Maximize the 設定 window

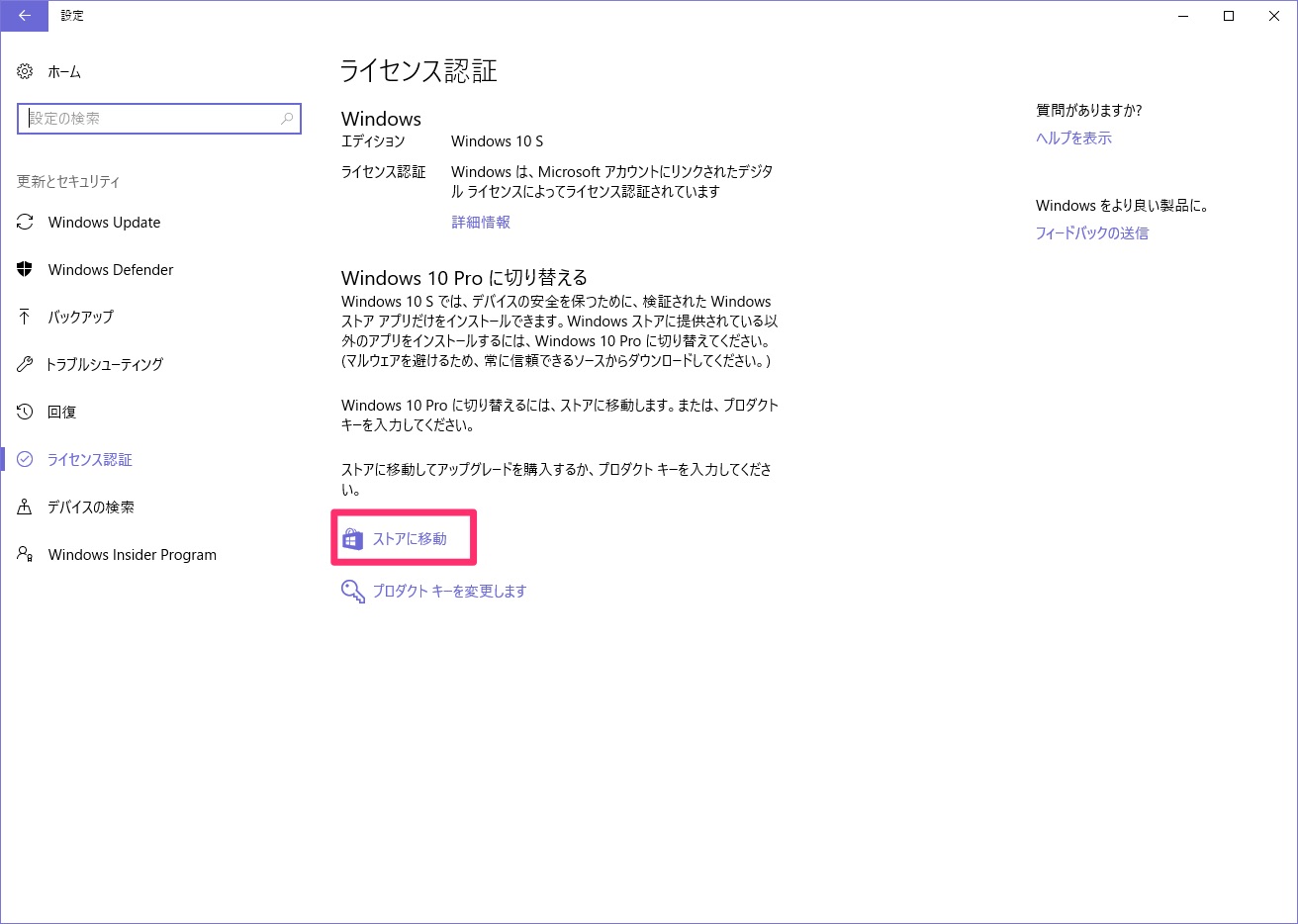click(1229, 16)
